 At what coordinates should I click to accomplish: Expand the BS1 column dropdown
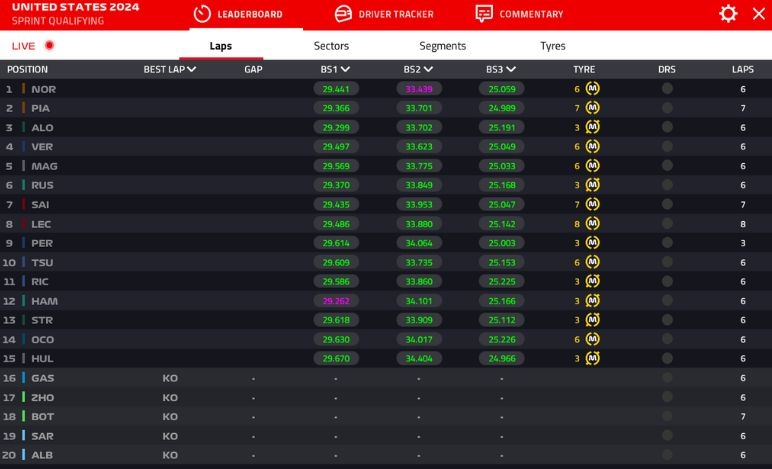(x=346, y=70)
